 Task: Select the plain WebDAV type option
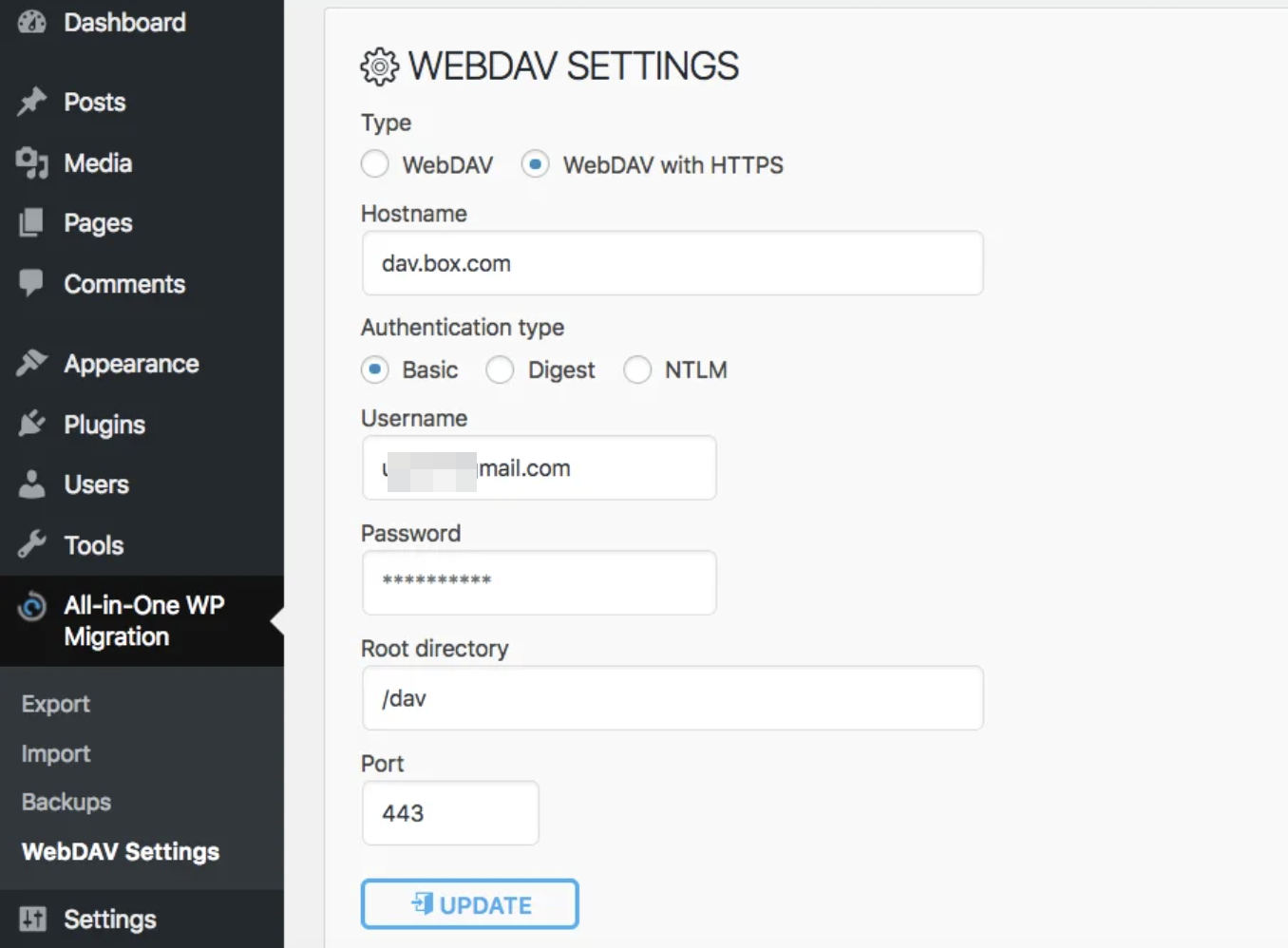(375, 164)
